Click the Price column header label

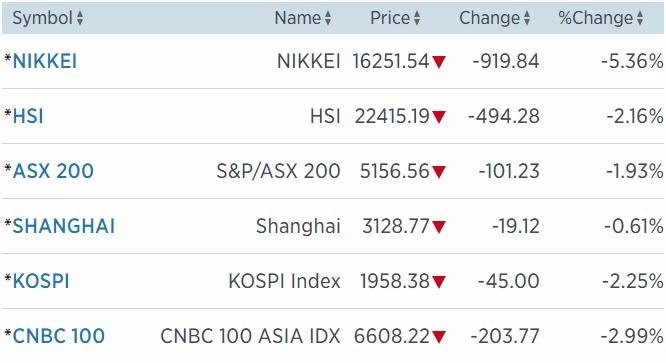390,18
